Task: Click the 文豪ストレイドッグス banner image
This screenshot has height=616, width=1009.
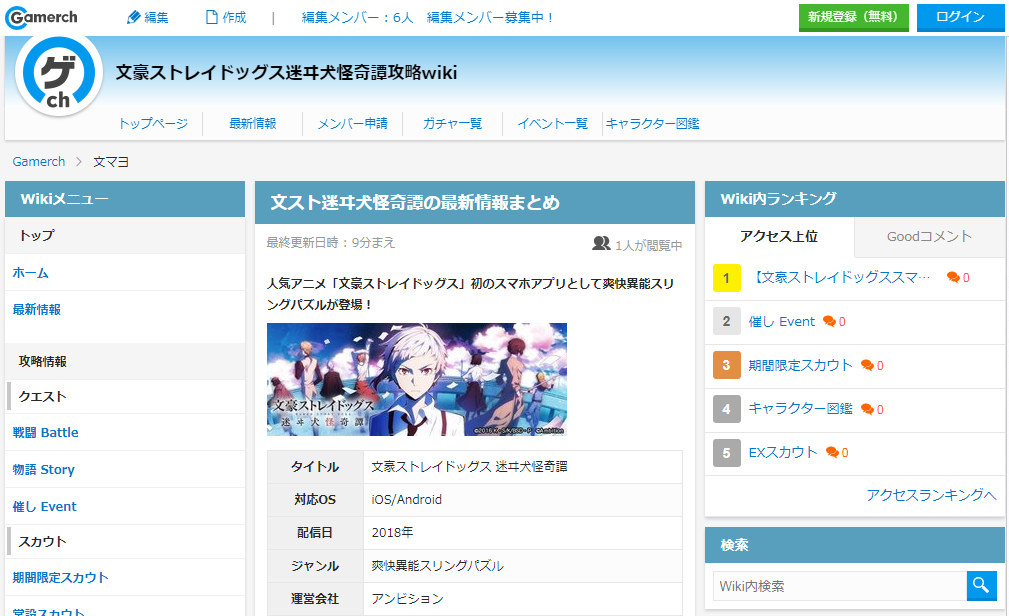Action: tap(417, 379)
